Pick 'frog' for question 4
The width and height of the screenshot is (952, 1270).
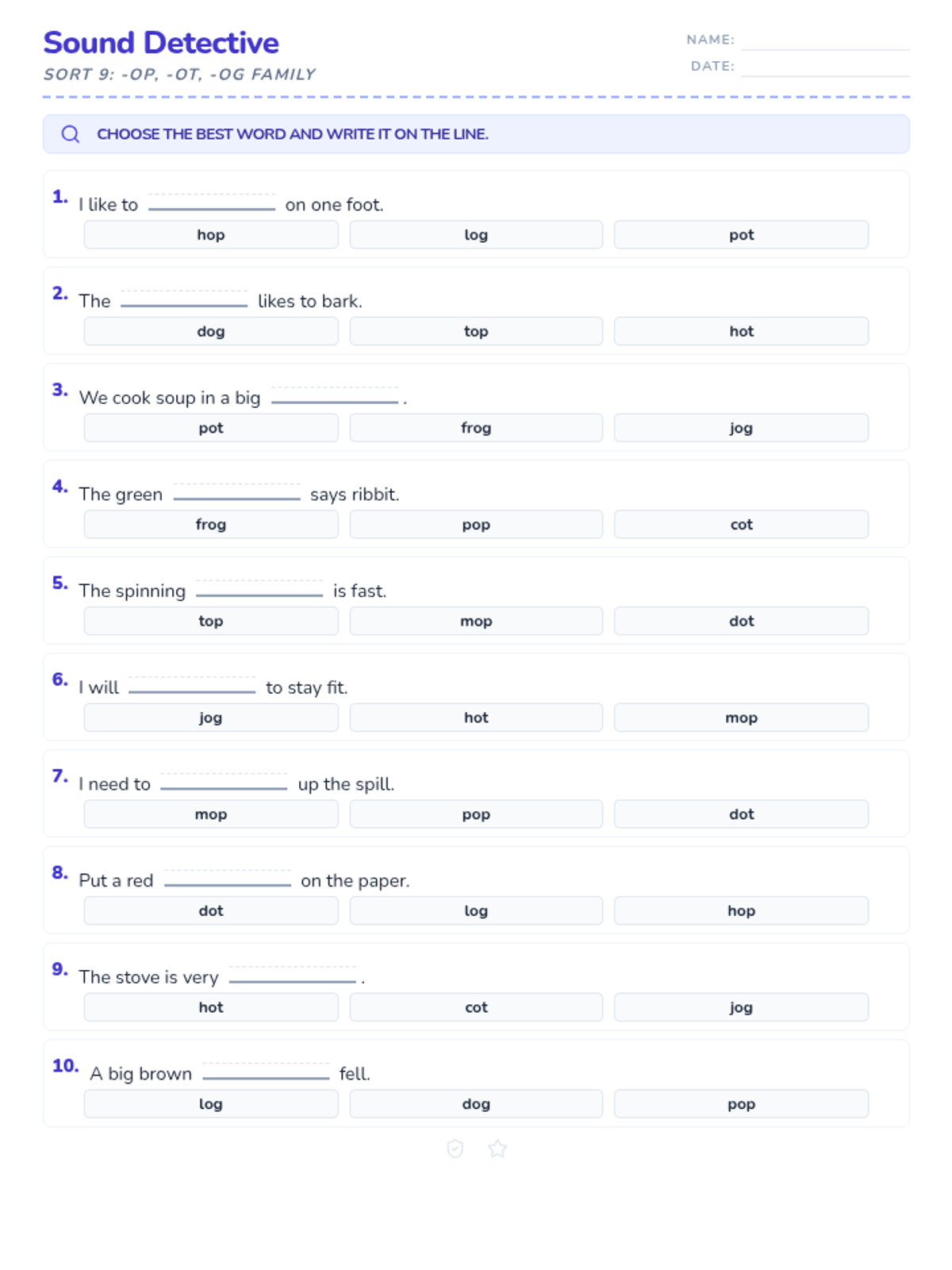click(211, 525)
